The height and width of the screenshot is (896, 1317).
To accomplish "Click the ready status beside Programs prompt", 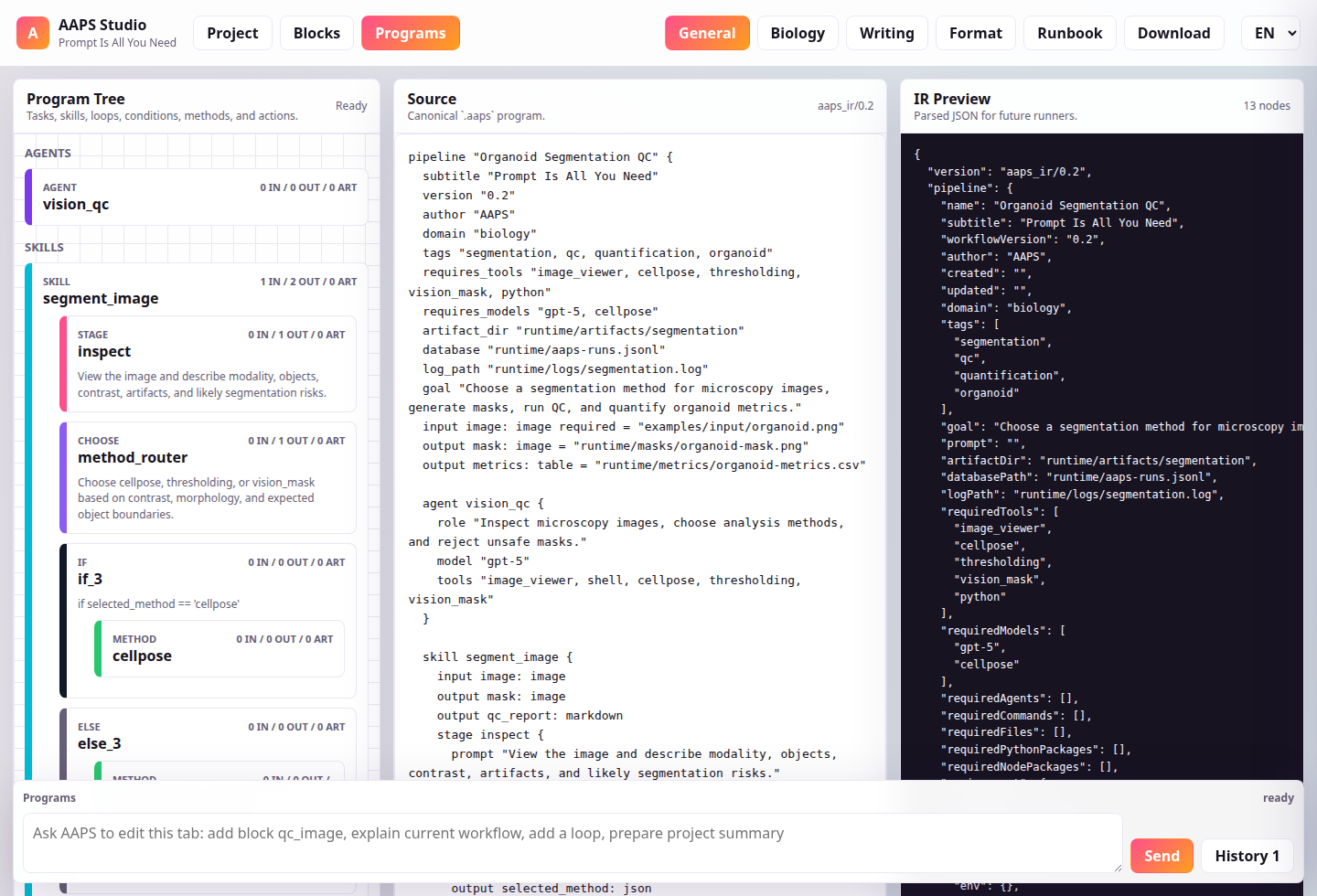I will pyautogui.click(x=1278, y=797).
